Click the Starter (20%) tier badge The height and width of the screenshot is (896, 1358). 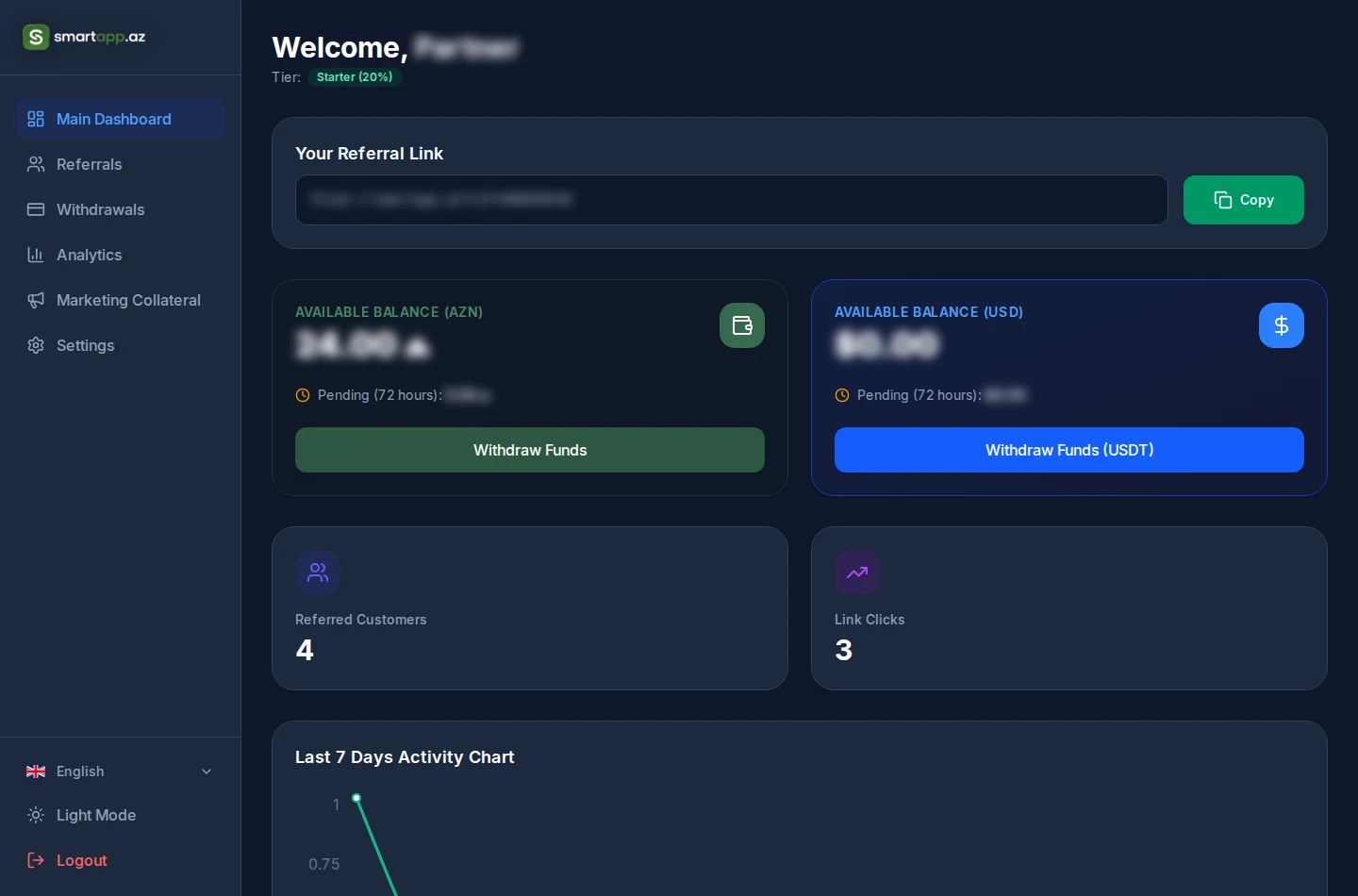tap(355, 77)
